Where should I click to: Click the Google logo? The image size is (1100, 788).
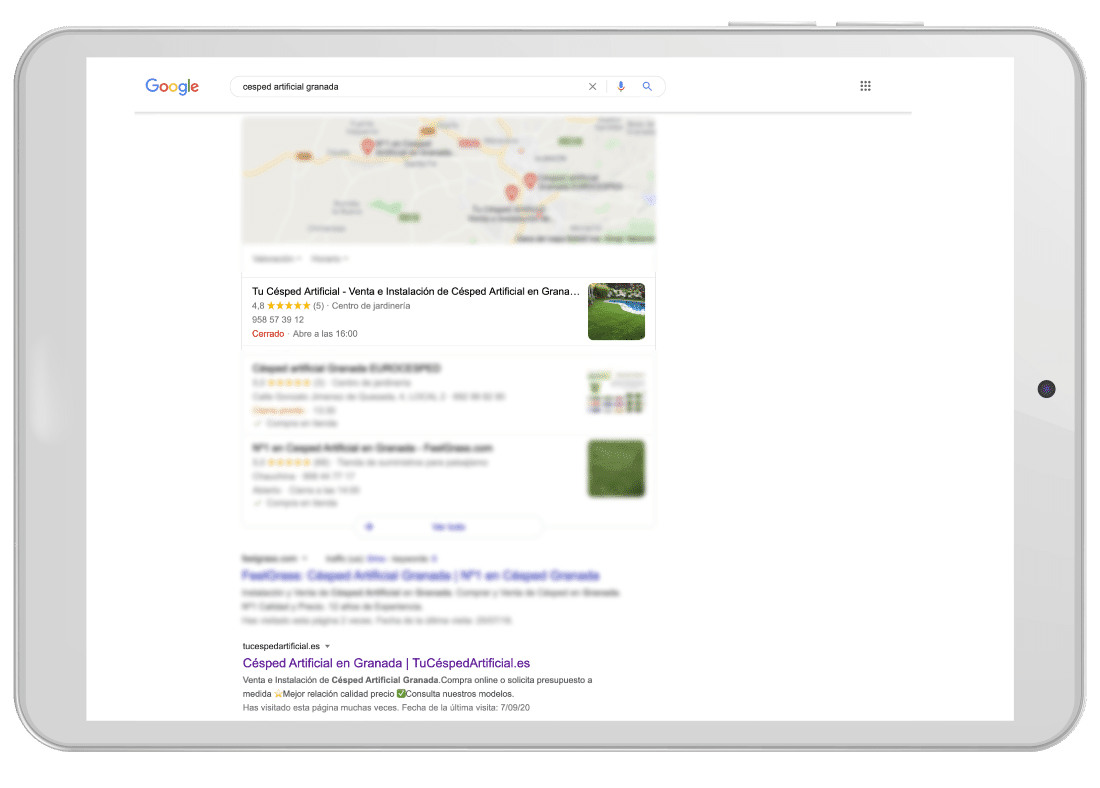click(172, 86)
